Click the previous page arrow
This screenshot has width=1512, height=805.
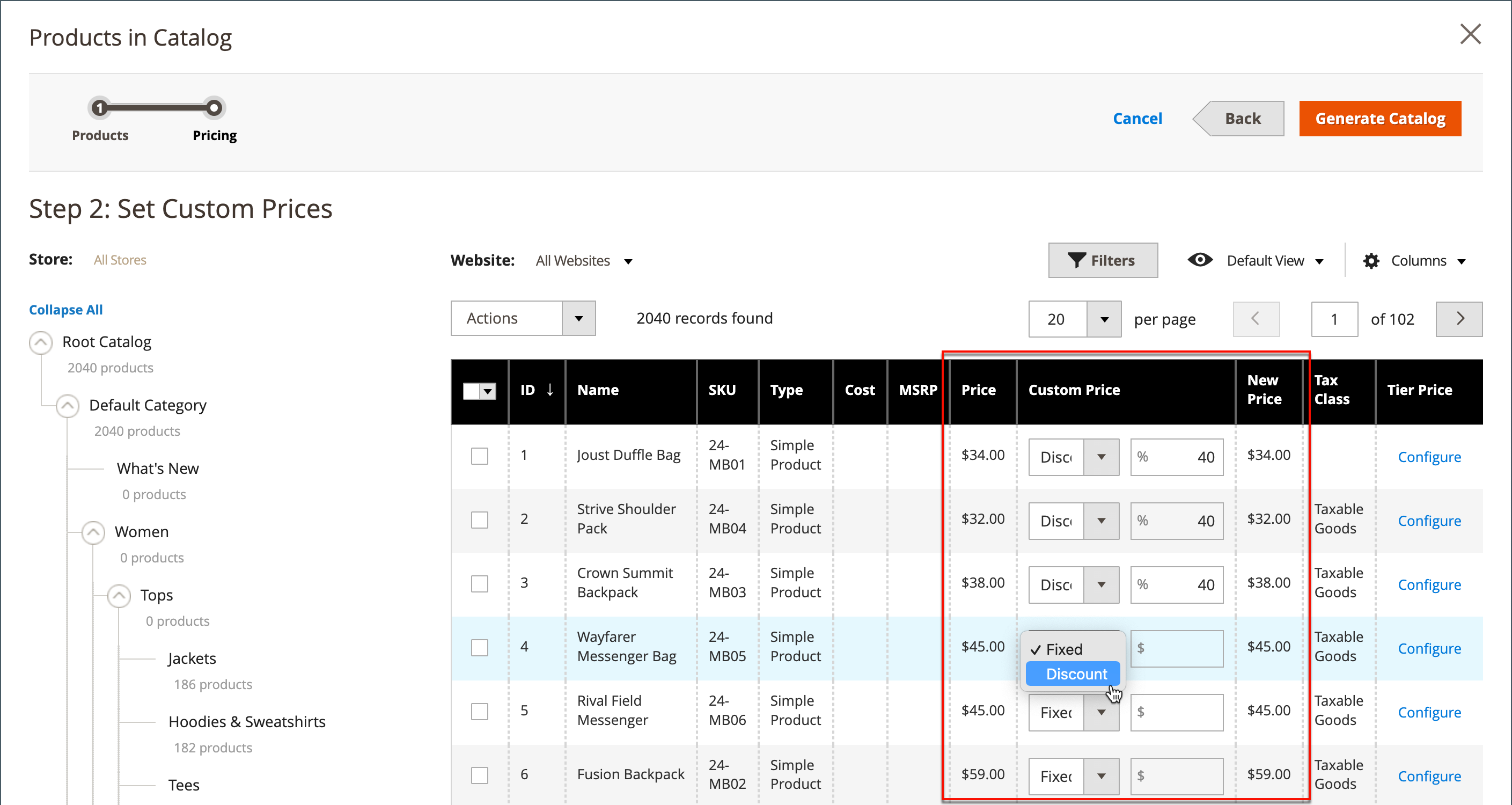[1256, 319]
